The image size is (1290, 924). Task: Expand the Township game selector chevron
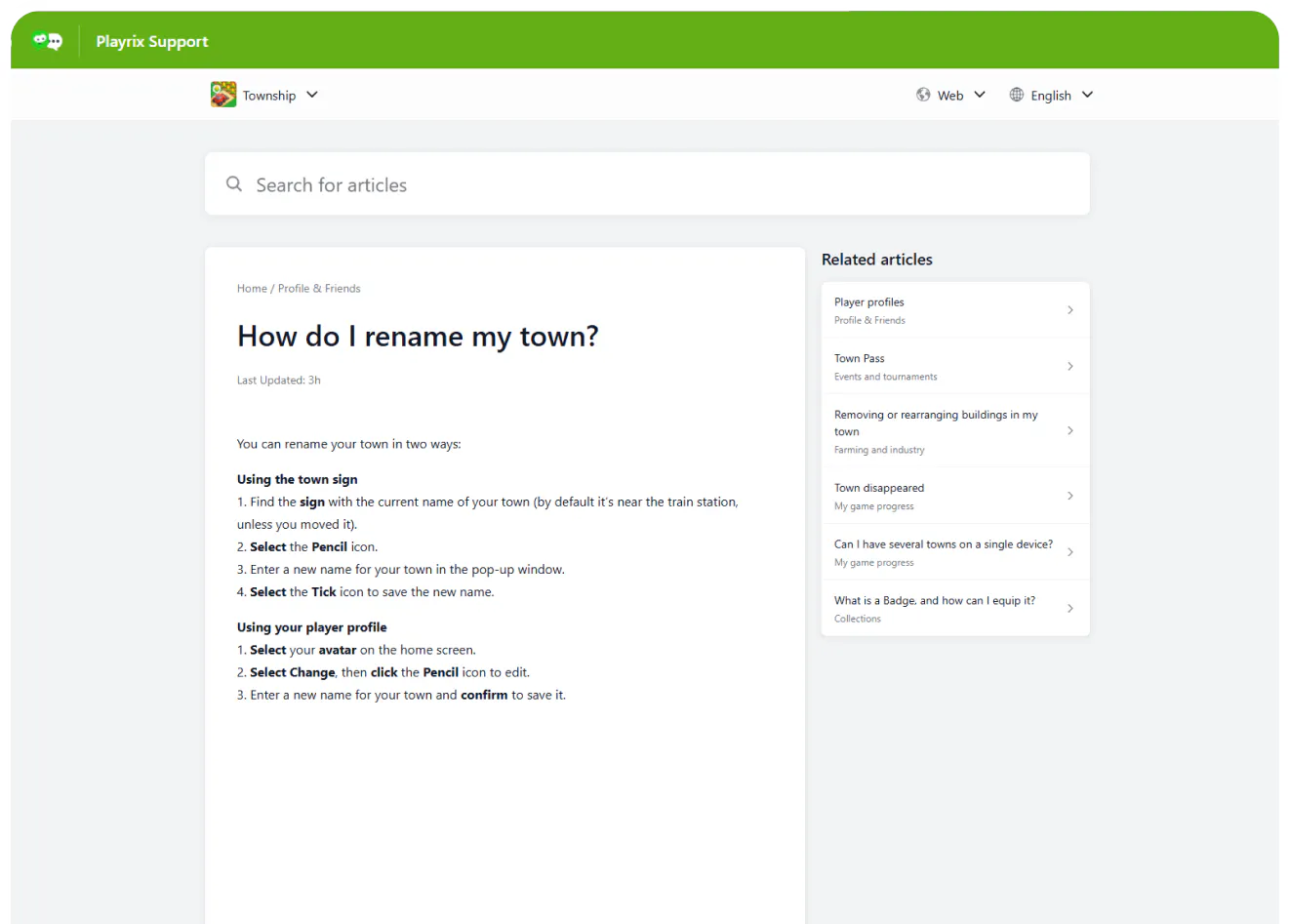[312, 95]
